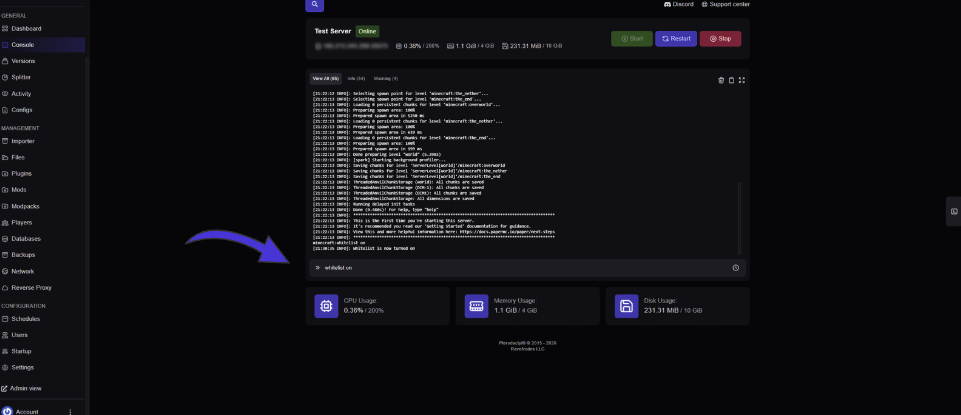Screen dimensions: 961x415
Task: Open Players in the sidebar
Action: (18, 223)
